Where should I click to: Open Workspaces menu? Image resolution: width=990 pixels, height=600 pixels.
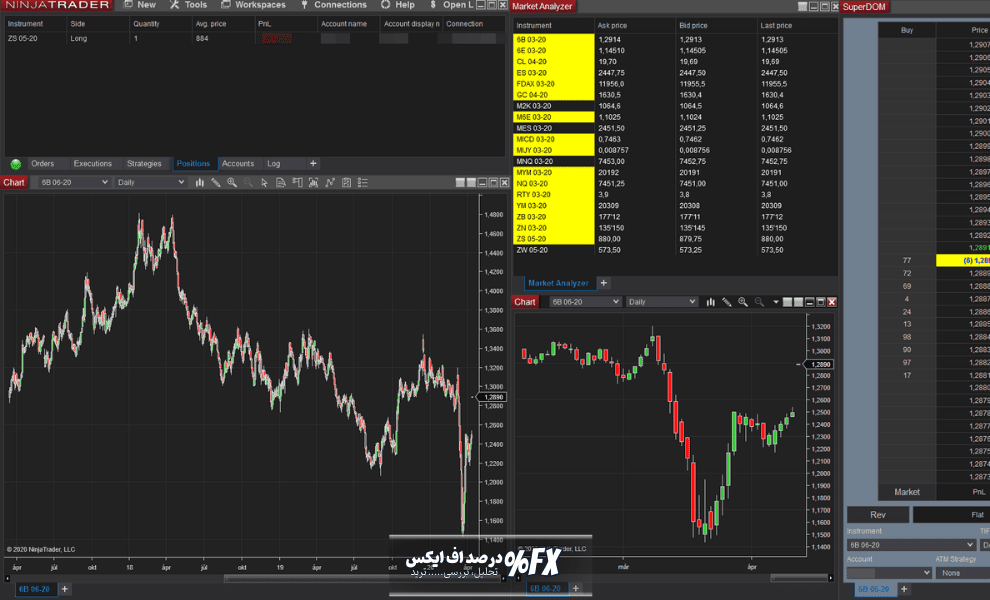[x=253, y=5]
